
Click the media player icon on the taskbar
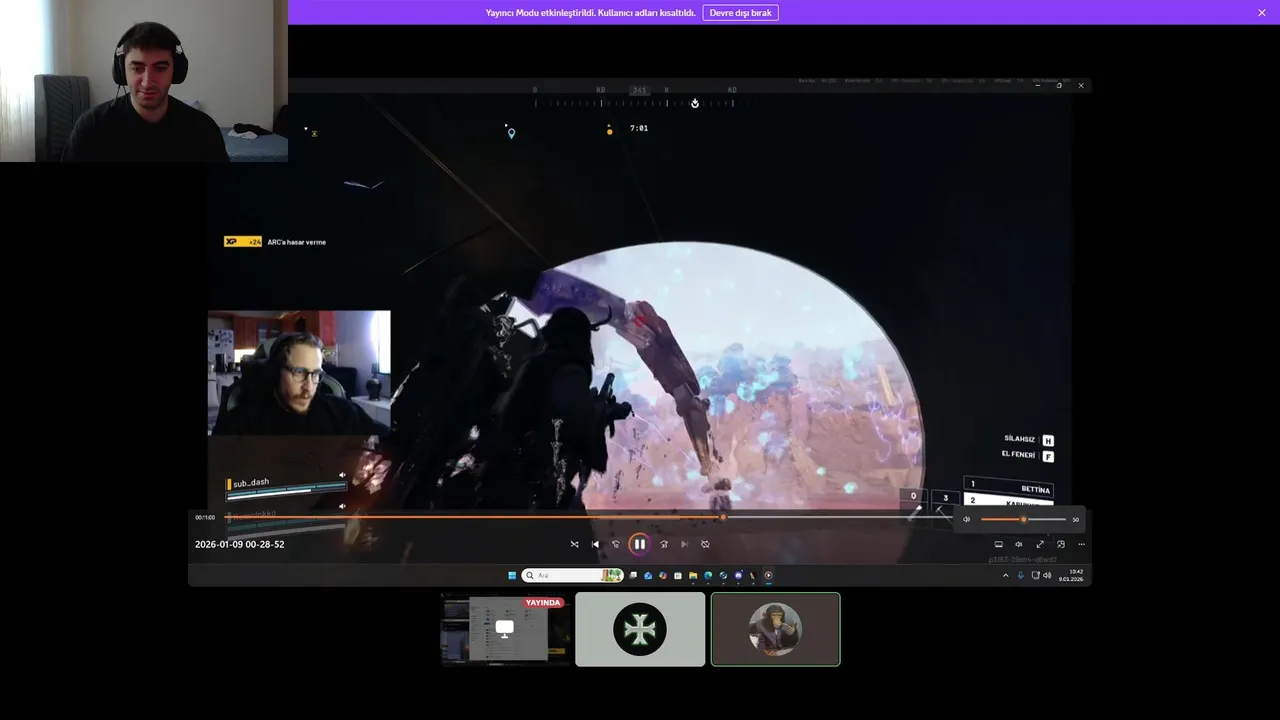pos(768,575)
